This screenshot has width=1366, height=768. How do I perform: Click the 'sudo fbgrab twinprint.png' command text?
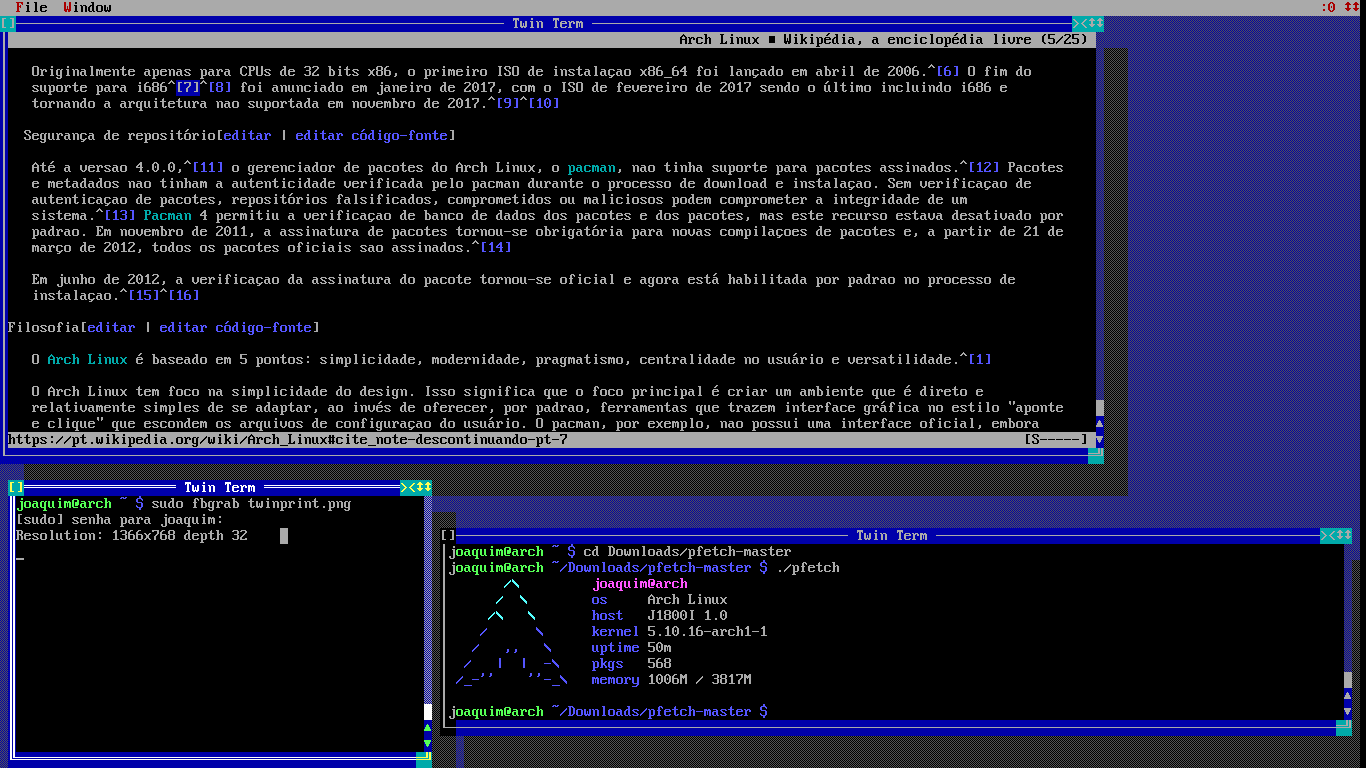tap(252, 503)
